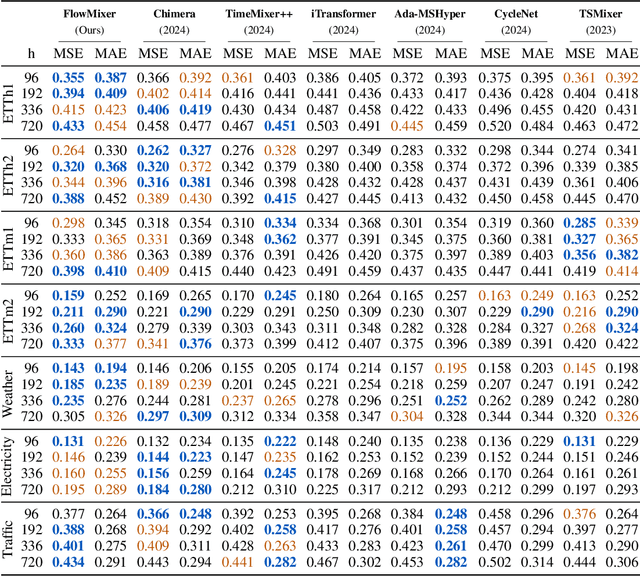640x576 pixels.
Task: Click CycleNet MSE 0.520 for ETTh1 720
Action: pyautogui.click(x=495, y=126)
